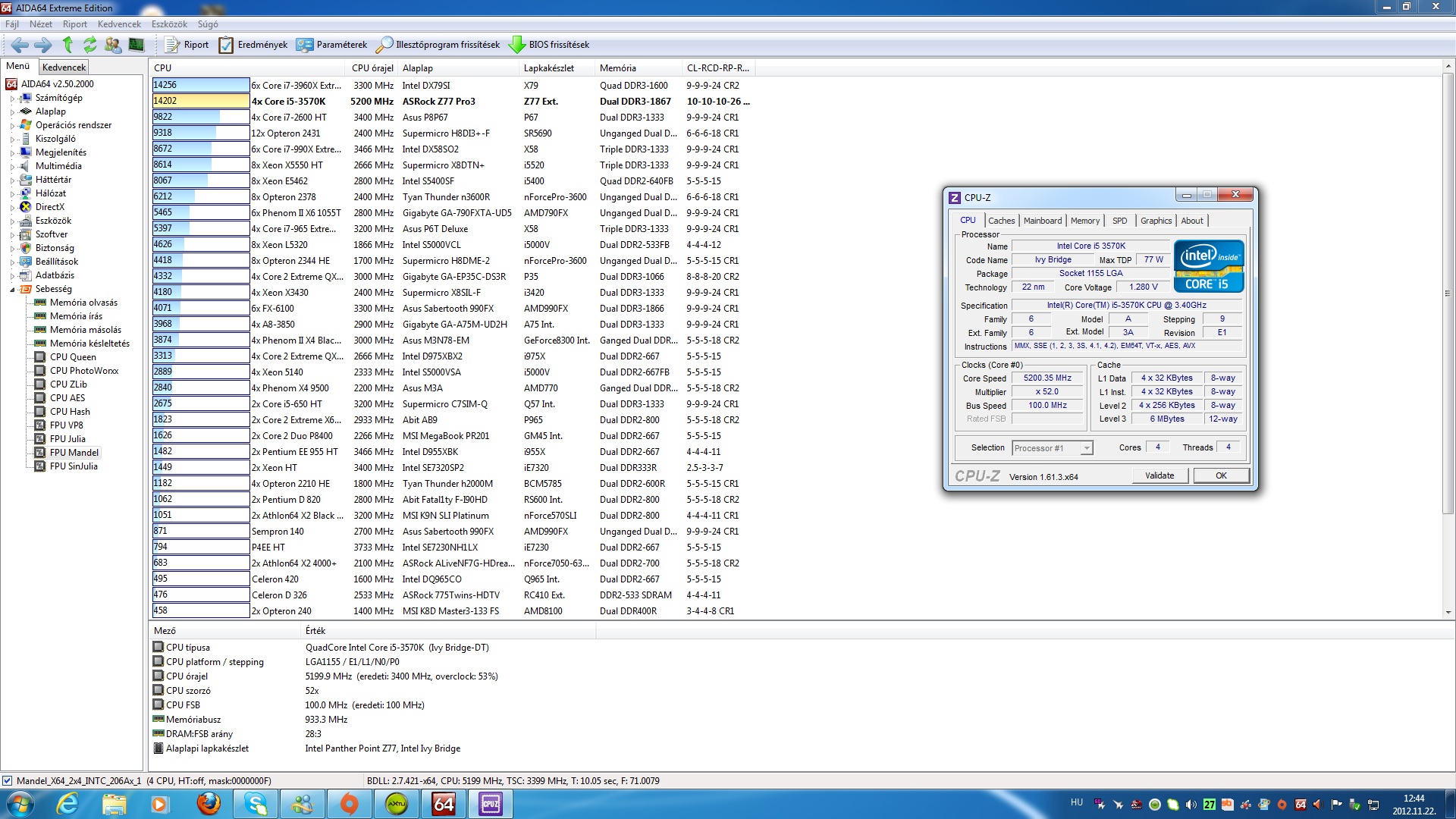This screenshot has height=819, width=1456.
Task: Click the Forward arrow toolbar icon
Action: 44,45
